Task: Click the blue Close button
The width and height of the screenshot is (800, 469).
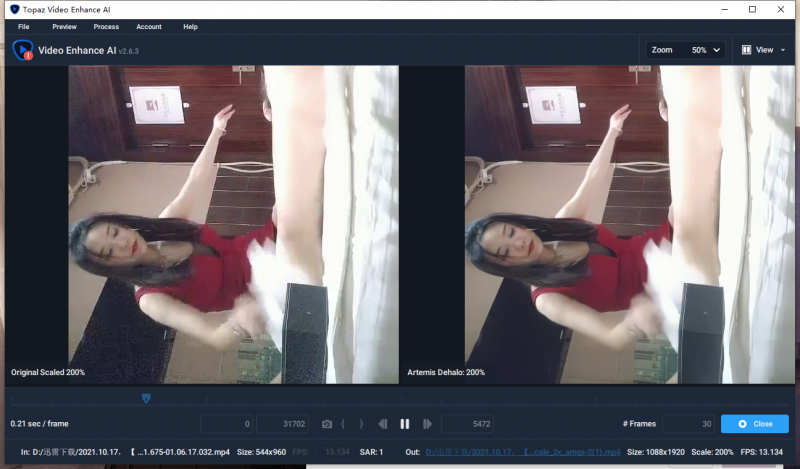Action: click(754, 424)
